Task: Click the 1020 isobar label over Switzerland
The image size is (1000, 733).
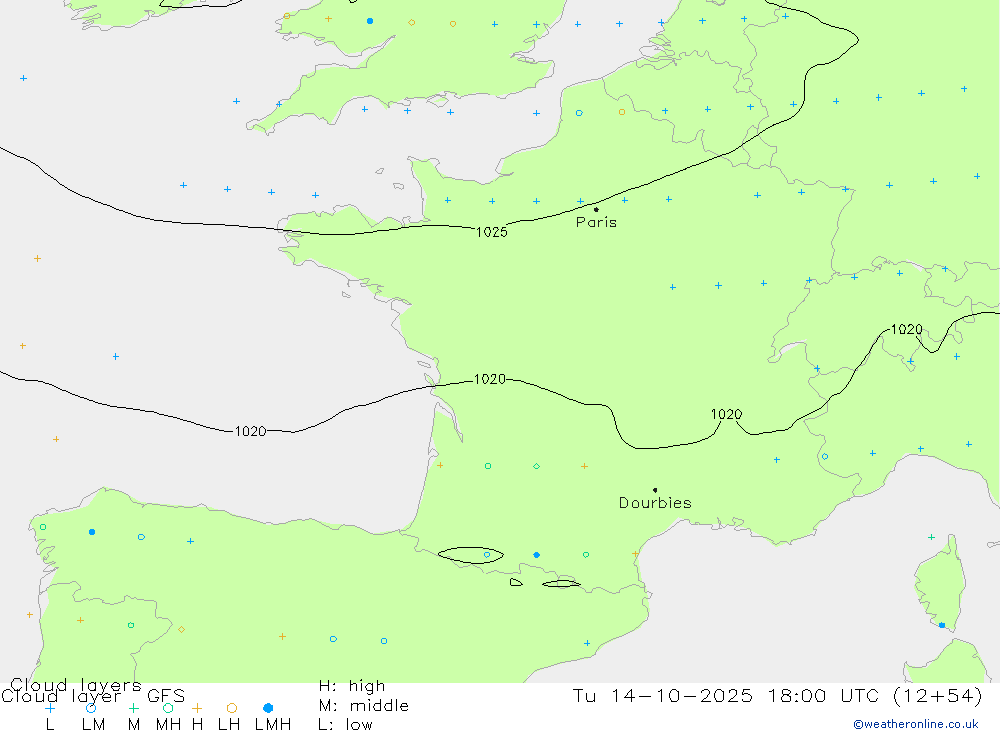Action: click(906, 329)
